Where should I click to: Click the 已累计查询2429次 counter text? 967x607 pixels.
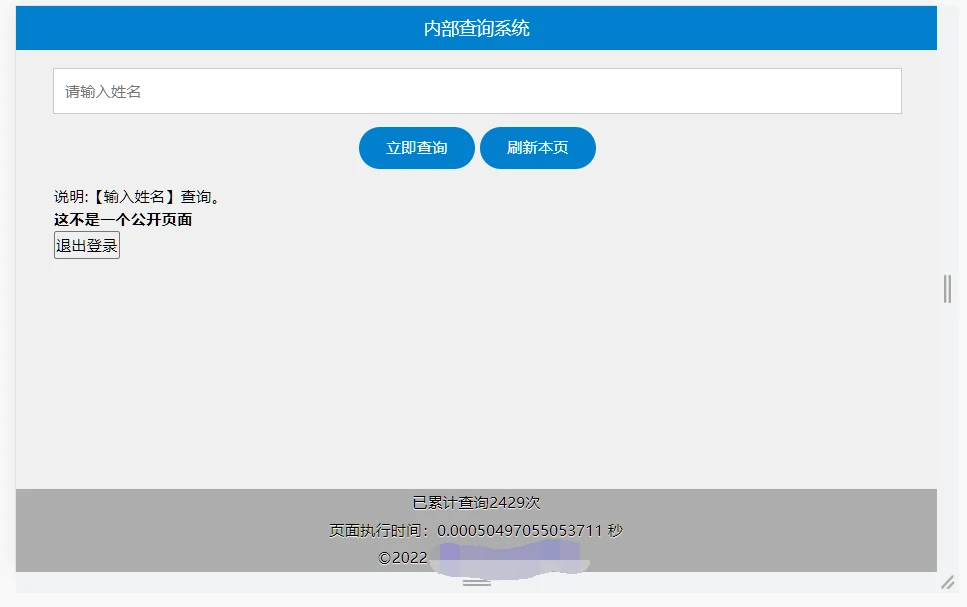(476, 502)
